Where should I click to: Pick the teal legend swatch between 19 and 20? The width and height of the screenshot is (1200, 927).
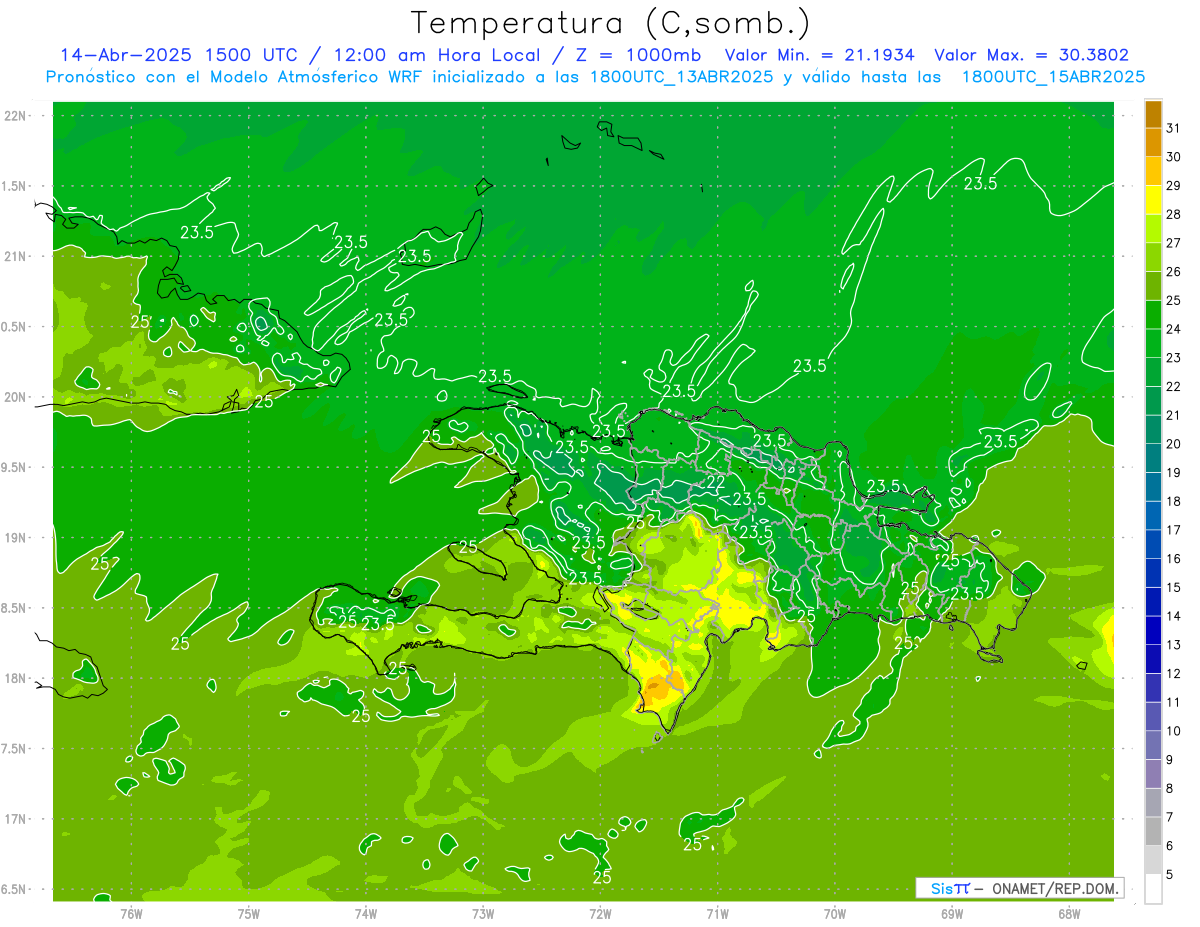coord(1153,458)
